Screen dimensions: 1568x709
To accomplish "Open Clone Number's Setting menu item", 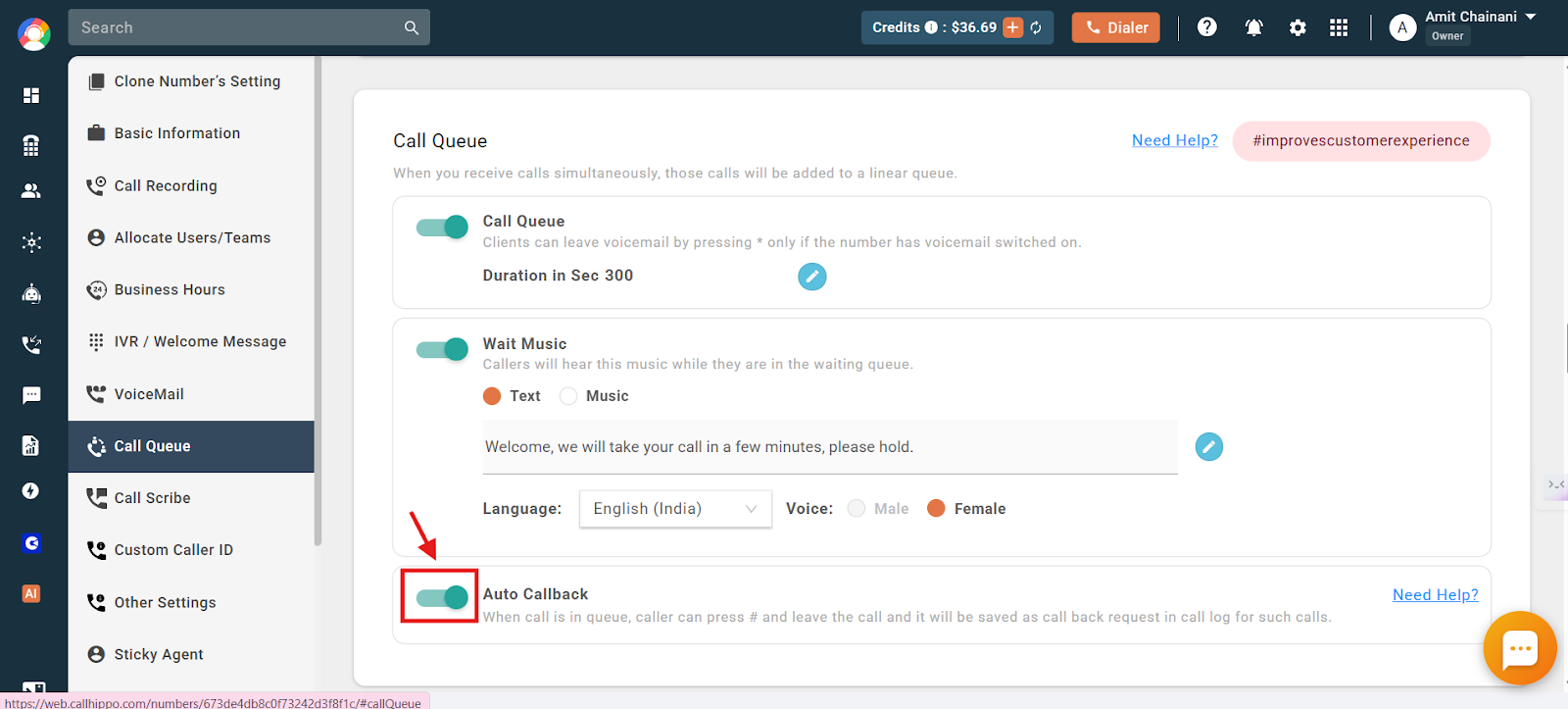I will pos(191,81).
